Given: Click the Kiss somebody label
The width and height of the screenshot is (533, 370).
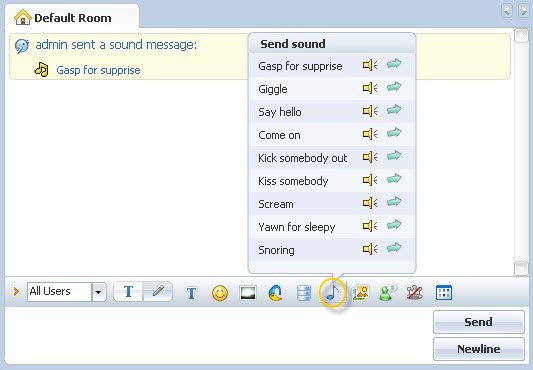Looking at the screenshot, I should [293, 181].
